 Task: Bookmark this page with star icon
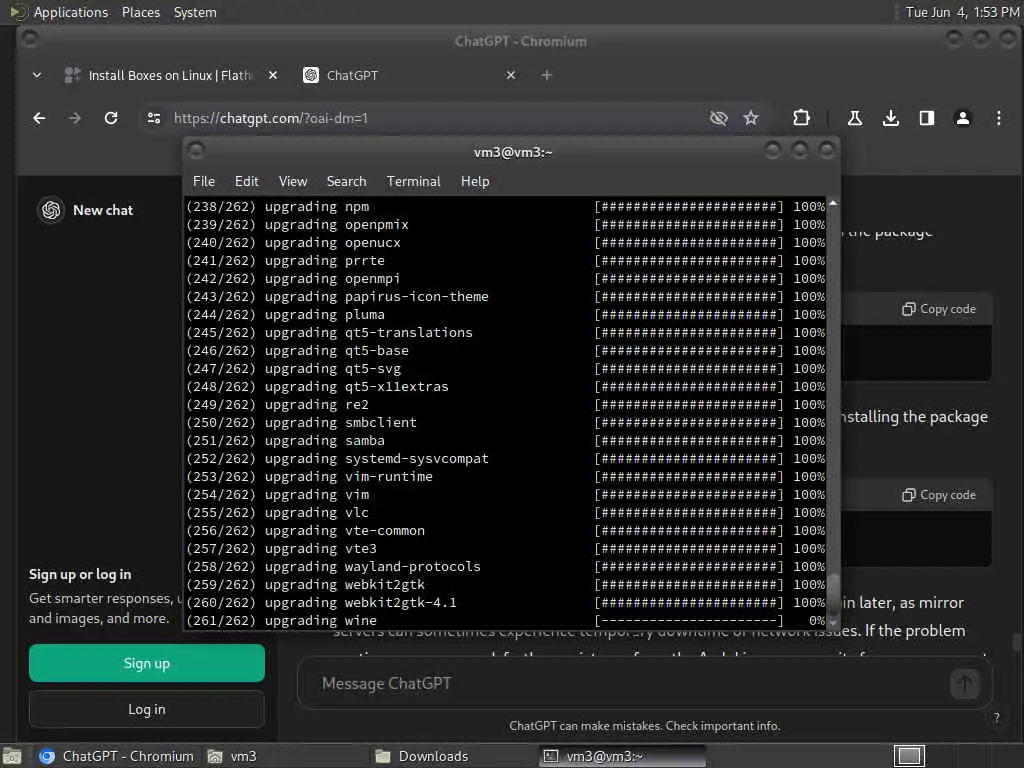[751, 118]
